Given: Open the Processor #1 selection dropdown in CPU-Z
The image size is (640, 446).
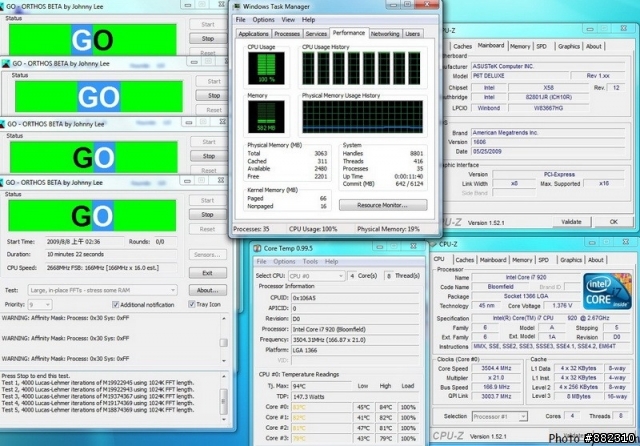Looking at the screenshot, I should click(x=500, y=417).
